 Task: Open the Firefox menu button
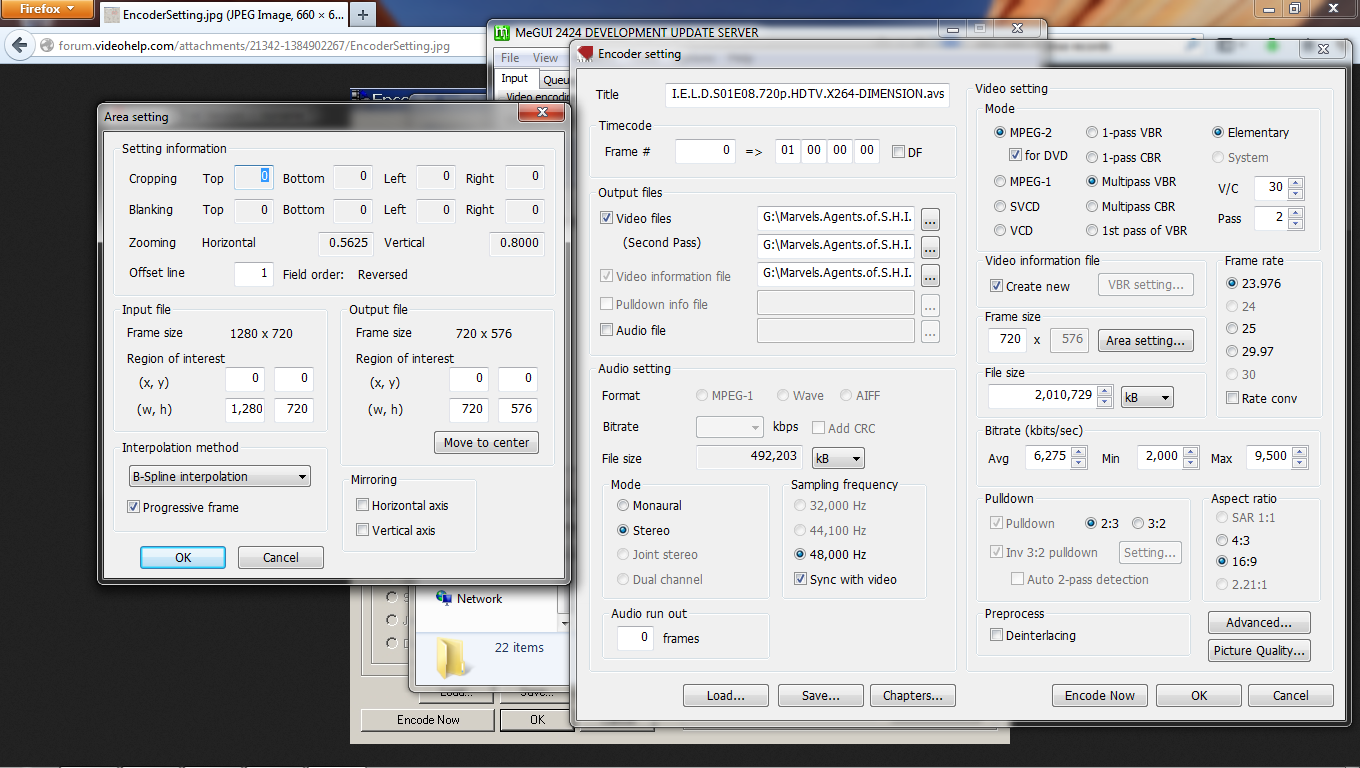click(48, 10)
